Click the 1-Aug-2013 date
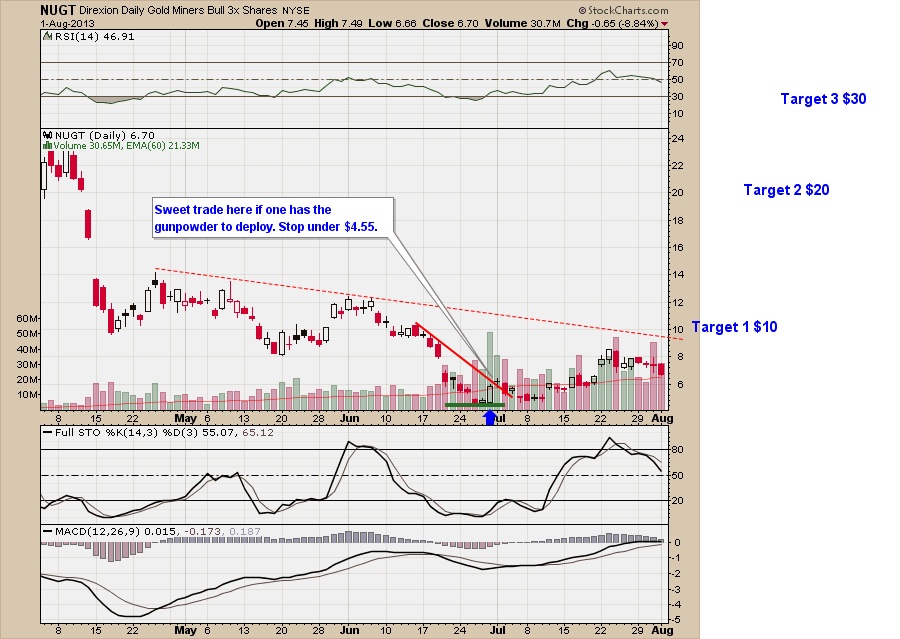This screenshot has width=900, height=639. [x=67, y=24]
